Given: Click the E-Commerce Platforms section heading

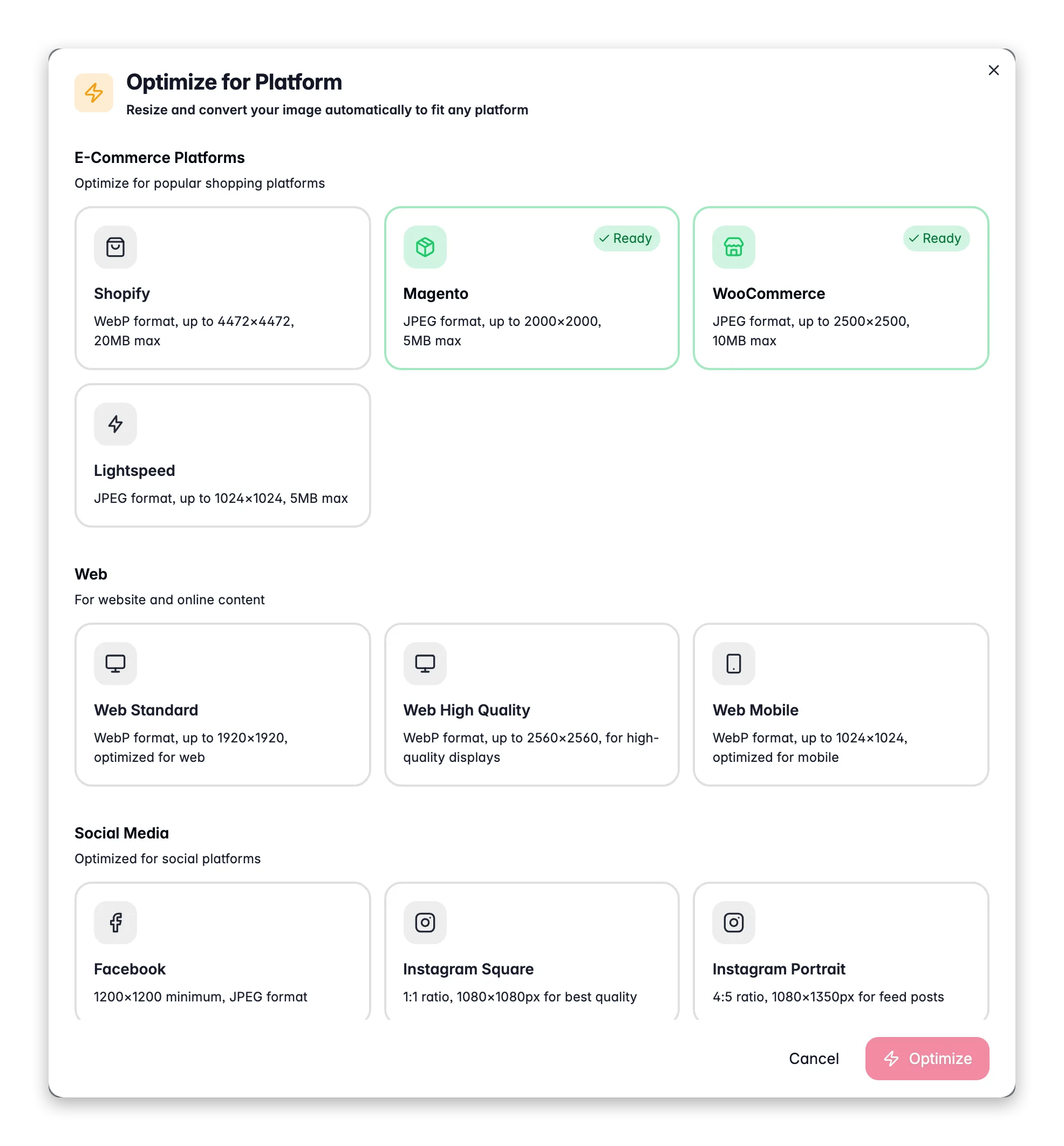Looking at the screenshot, I should 160,158.
